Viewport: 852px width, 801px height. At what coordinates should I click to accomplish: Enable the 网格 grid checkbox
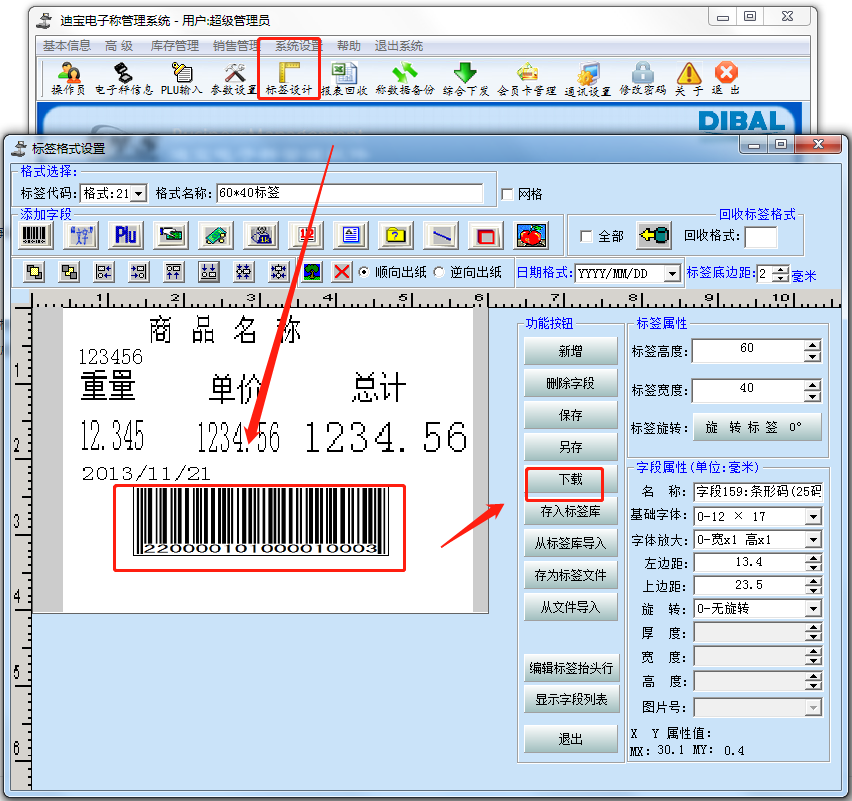click(x=508, y=194)
